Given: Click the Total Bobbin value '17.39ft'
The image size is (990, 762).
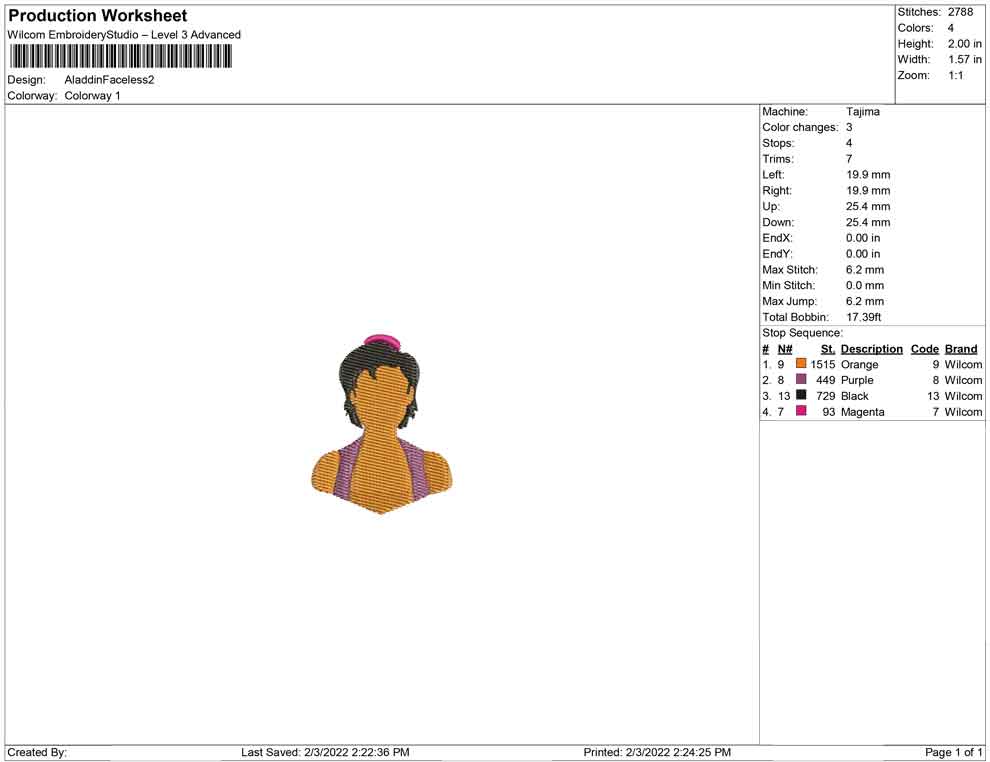Looking at the screenshot, I should point(863,317).
